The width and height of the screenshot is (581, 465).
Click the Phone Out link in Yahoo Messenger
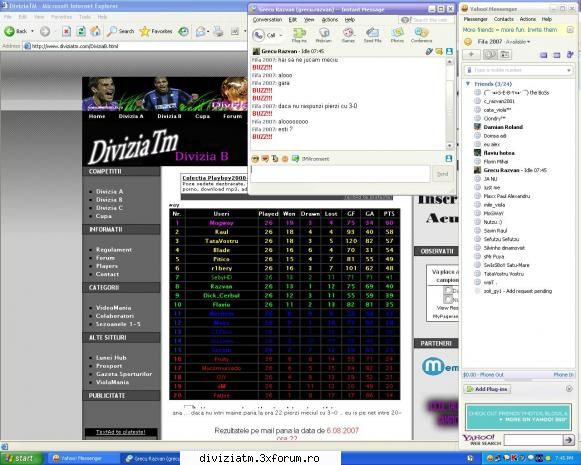pos(483,375)
